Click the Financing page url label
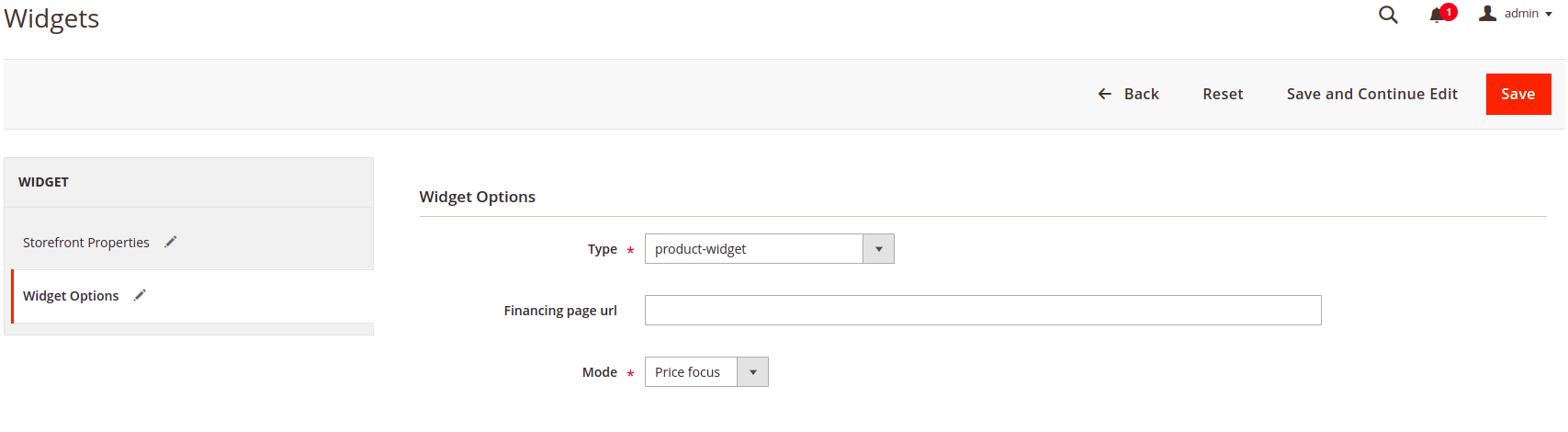Screen dimensions: 1568x432 [560, 311]
